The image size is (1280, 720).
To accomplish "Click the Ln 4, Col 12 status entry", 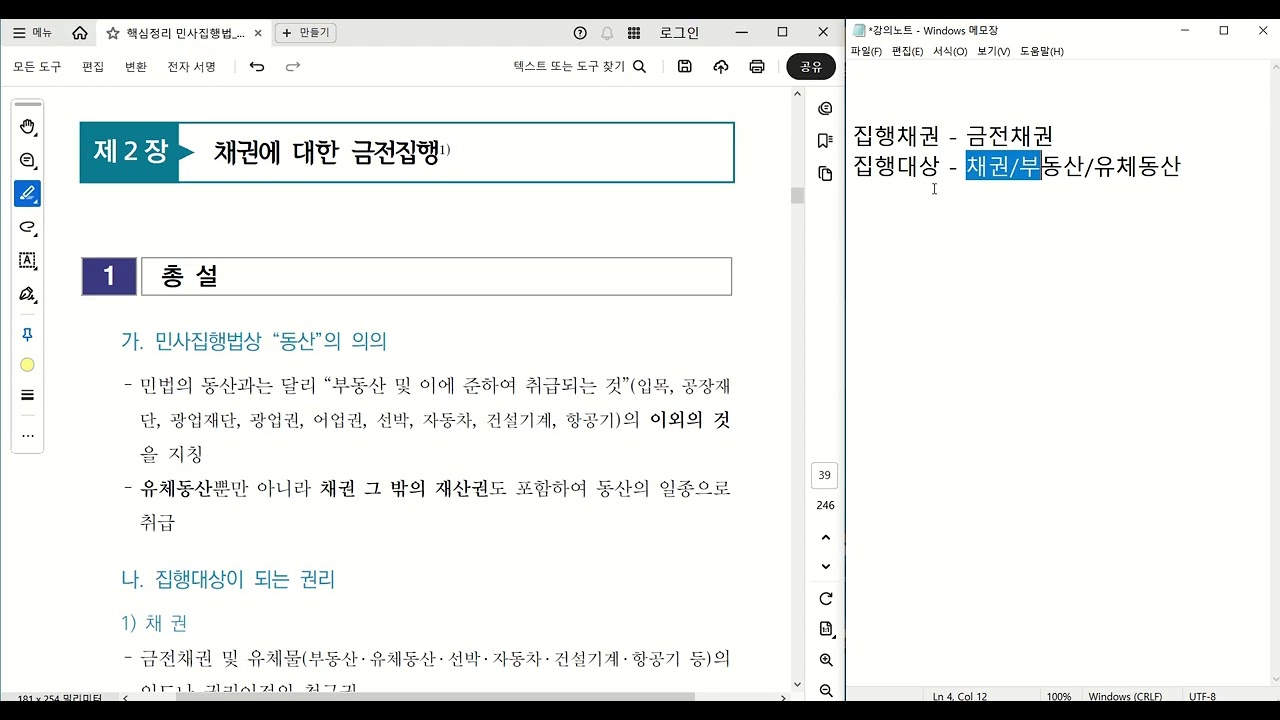I will (960, 696).
